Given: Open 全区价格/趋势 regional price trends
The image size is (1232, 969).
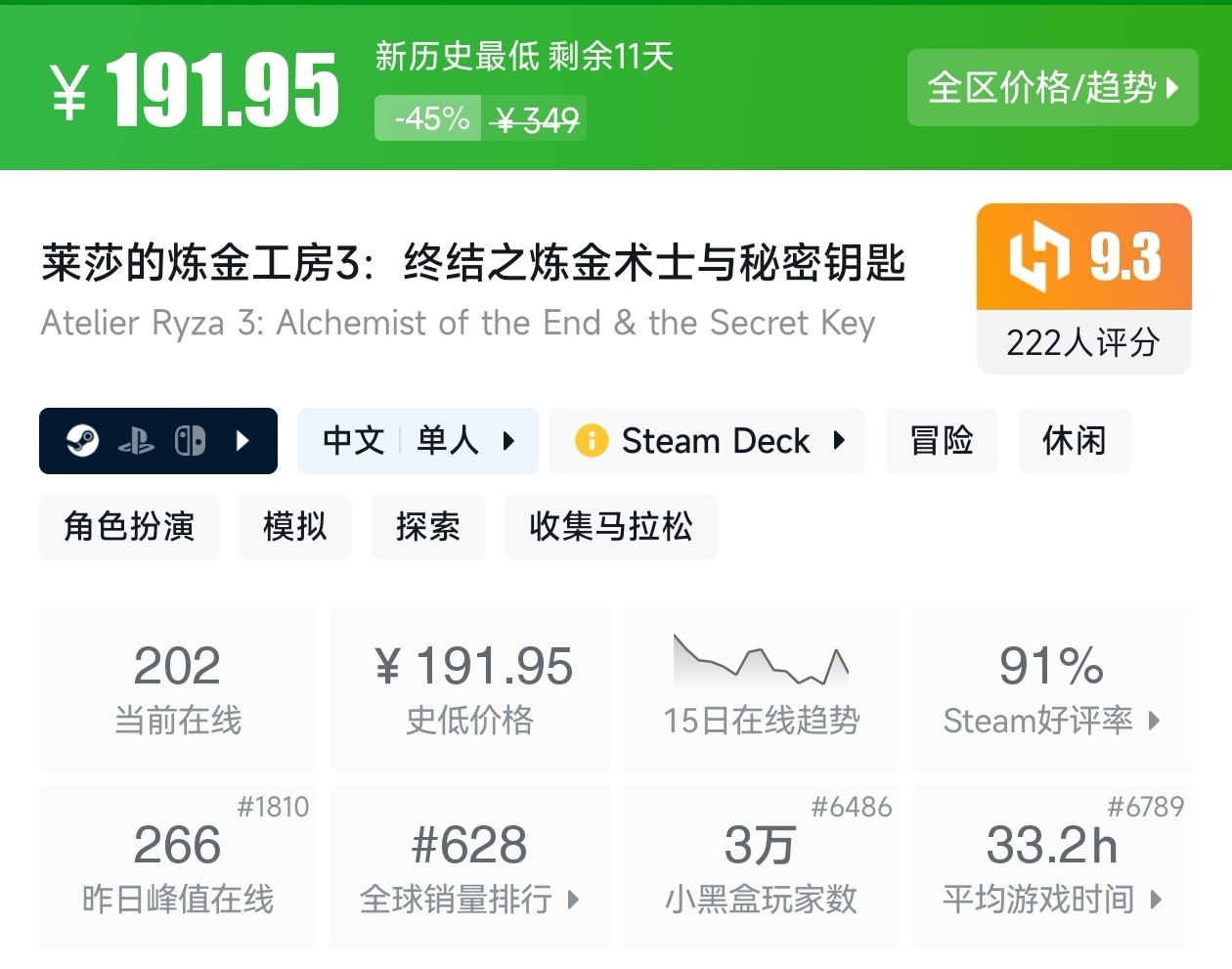Looking at the screenshot, I should [x=1052, y=88].
